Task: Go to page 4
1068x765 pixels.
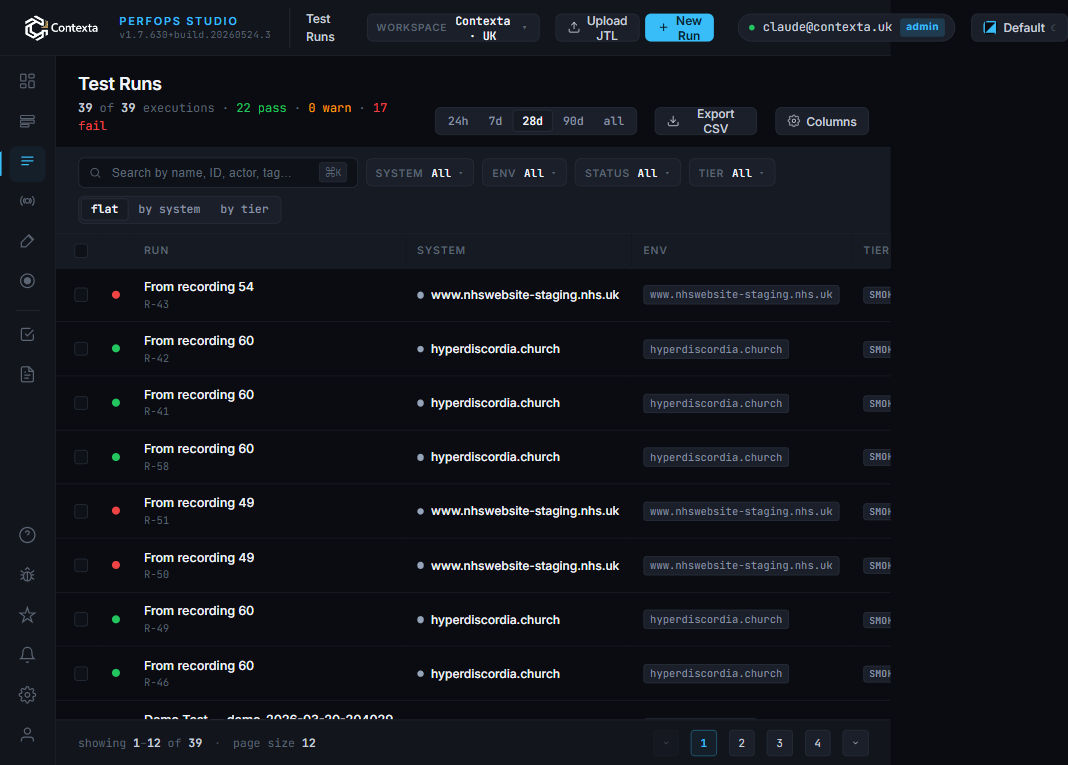Action: (817, 743)
